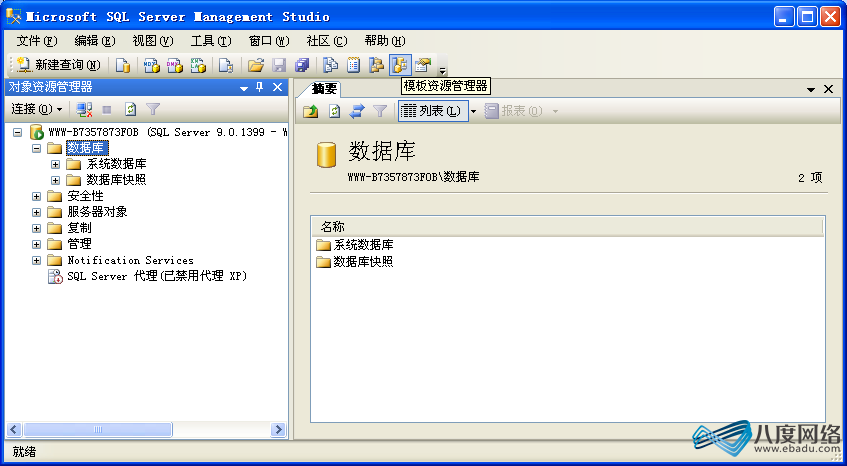This screenshot has width=847, height=466.
Task: Show the Registered Servers window
Action: pos(330,65)
